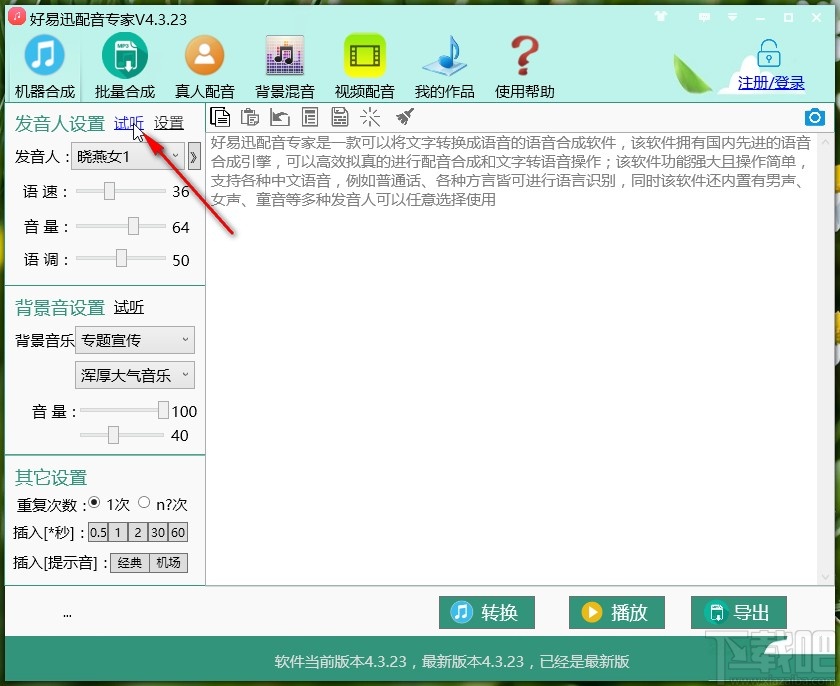
Task: Click the paste clipboard toolbar icon
Action: point(250,117)
